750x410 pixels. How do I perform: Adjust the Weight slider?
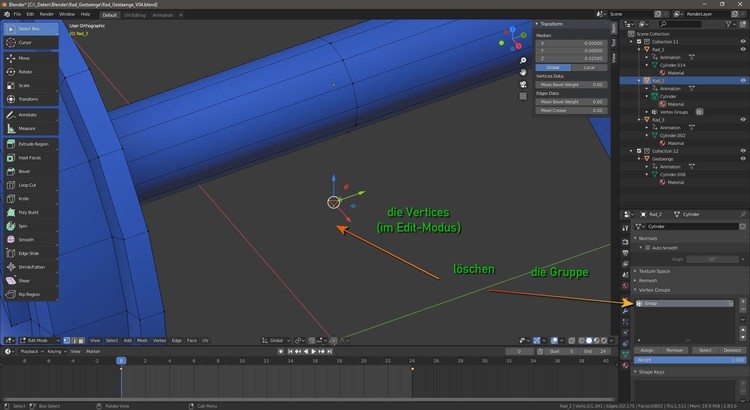tap(686, 359)
